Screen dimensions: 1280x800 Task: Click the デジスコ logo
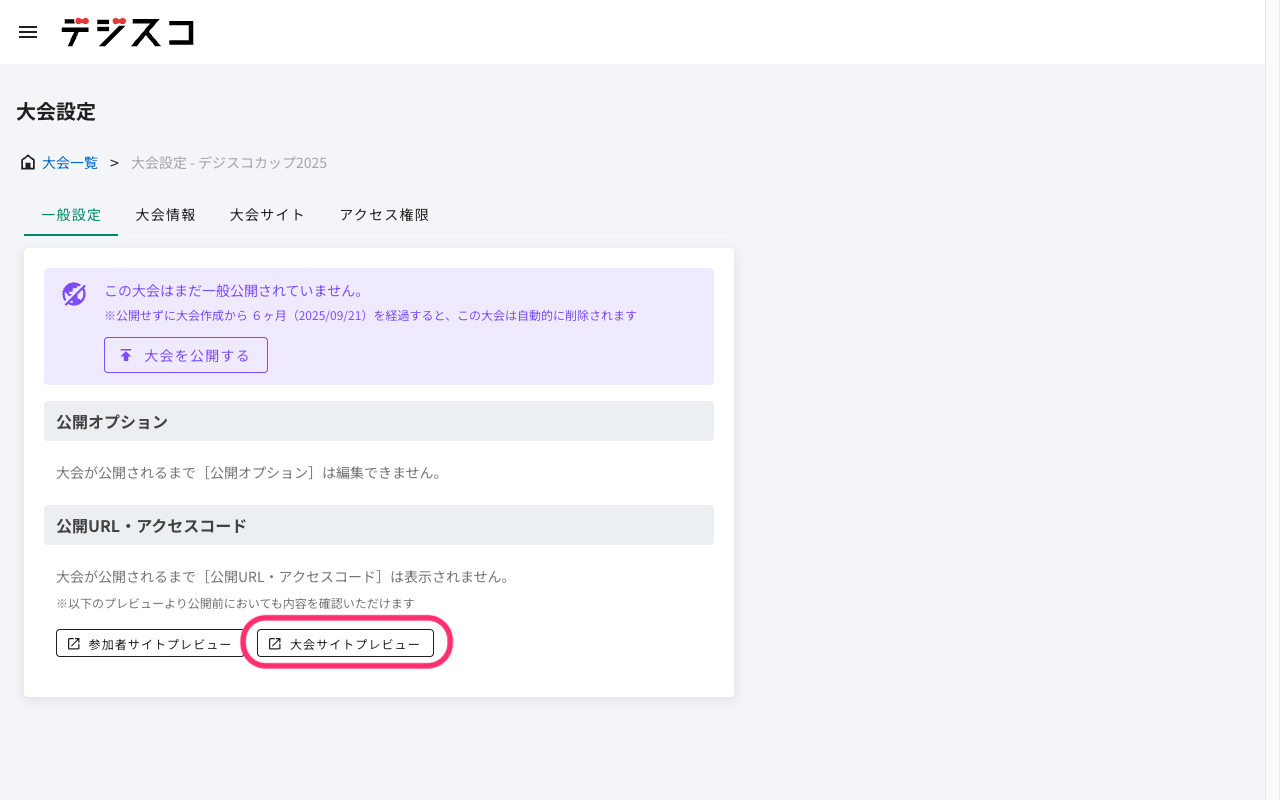point(127,32)
